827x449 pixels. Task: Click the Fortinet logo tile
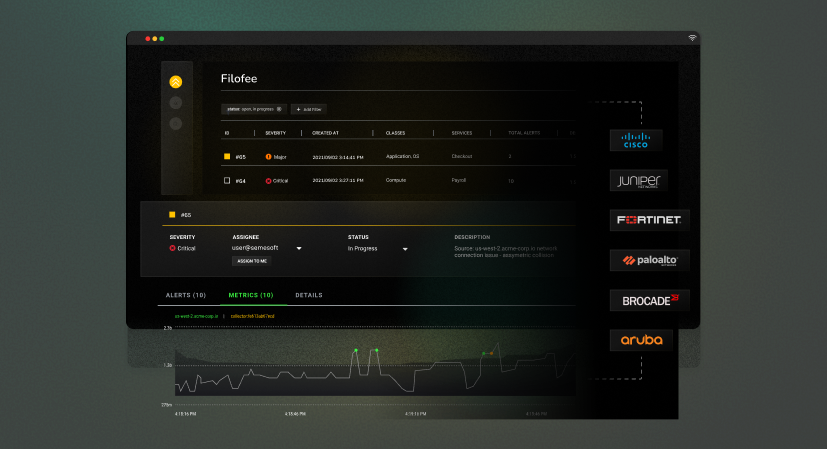(649, 220)
